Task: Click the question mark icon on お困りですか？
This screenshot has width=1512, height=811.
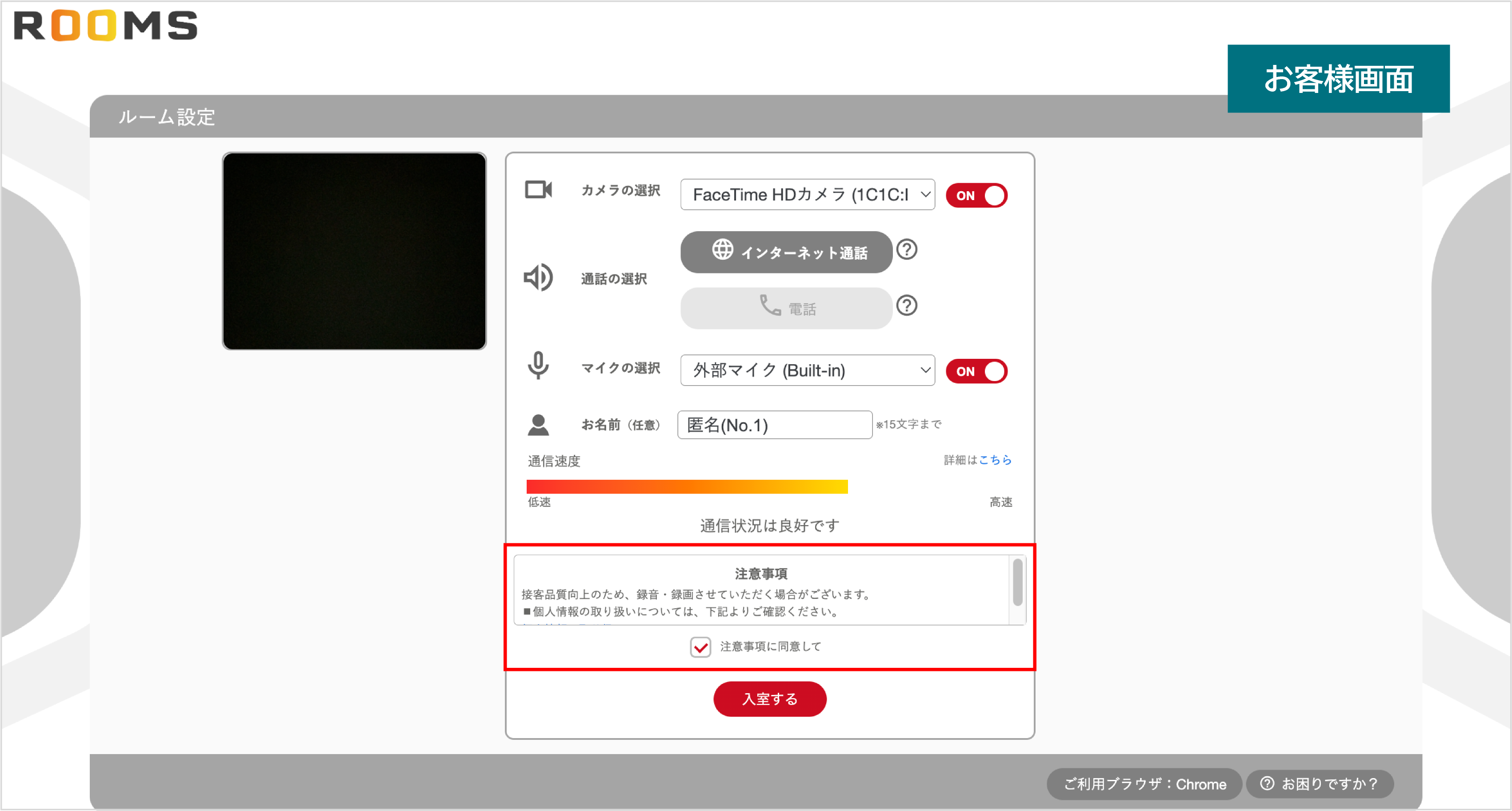Action: point(1266,783)
